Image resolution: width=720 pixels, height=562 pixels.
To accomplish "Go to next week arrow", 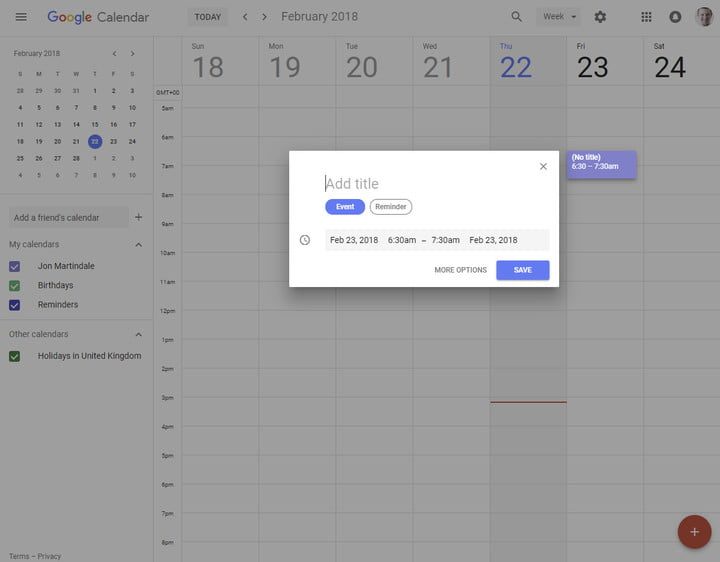I will point(264,17).
